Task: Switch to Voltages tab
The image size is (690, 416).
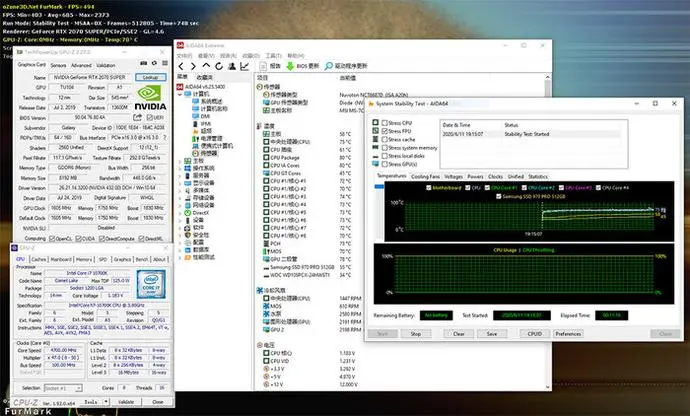Action: (453, 177)
